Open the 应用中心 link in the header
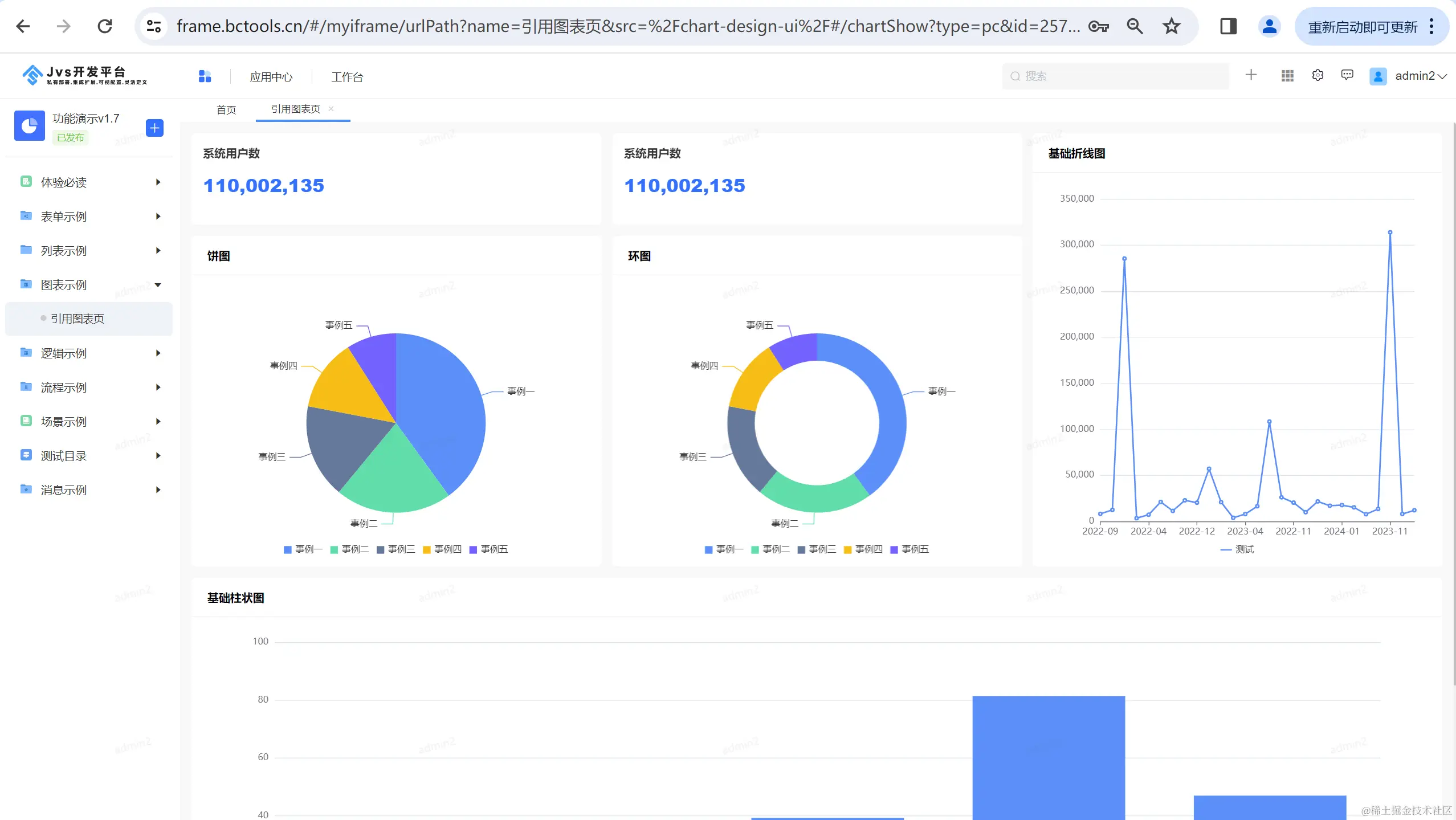 pyautogui.click(x=271, y=77)
